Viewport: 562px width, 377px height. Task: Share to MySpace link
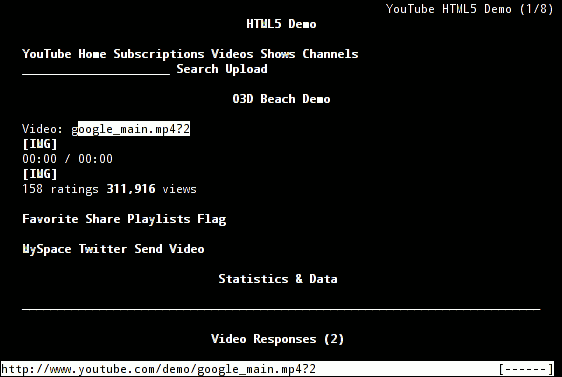(x=47, y=249)
